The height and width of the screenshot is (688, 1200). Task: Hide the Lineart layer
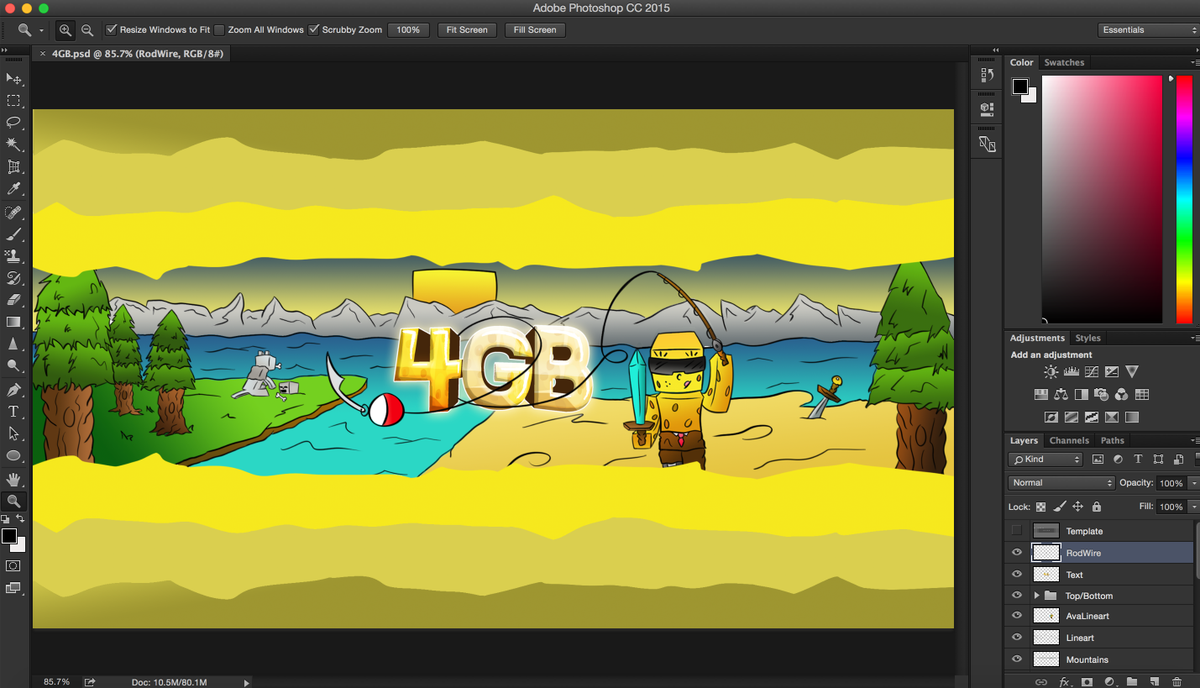point(1017,637)
